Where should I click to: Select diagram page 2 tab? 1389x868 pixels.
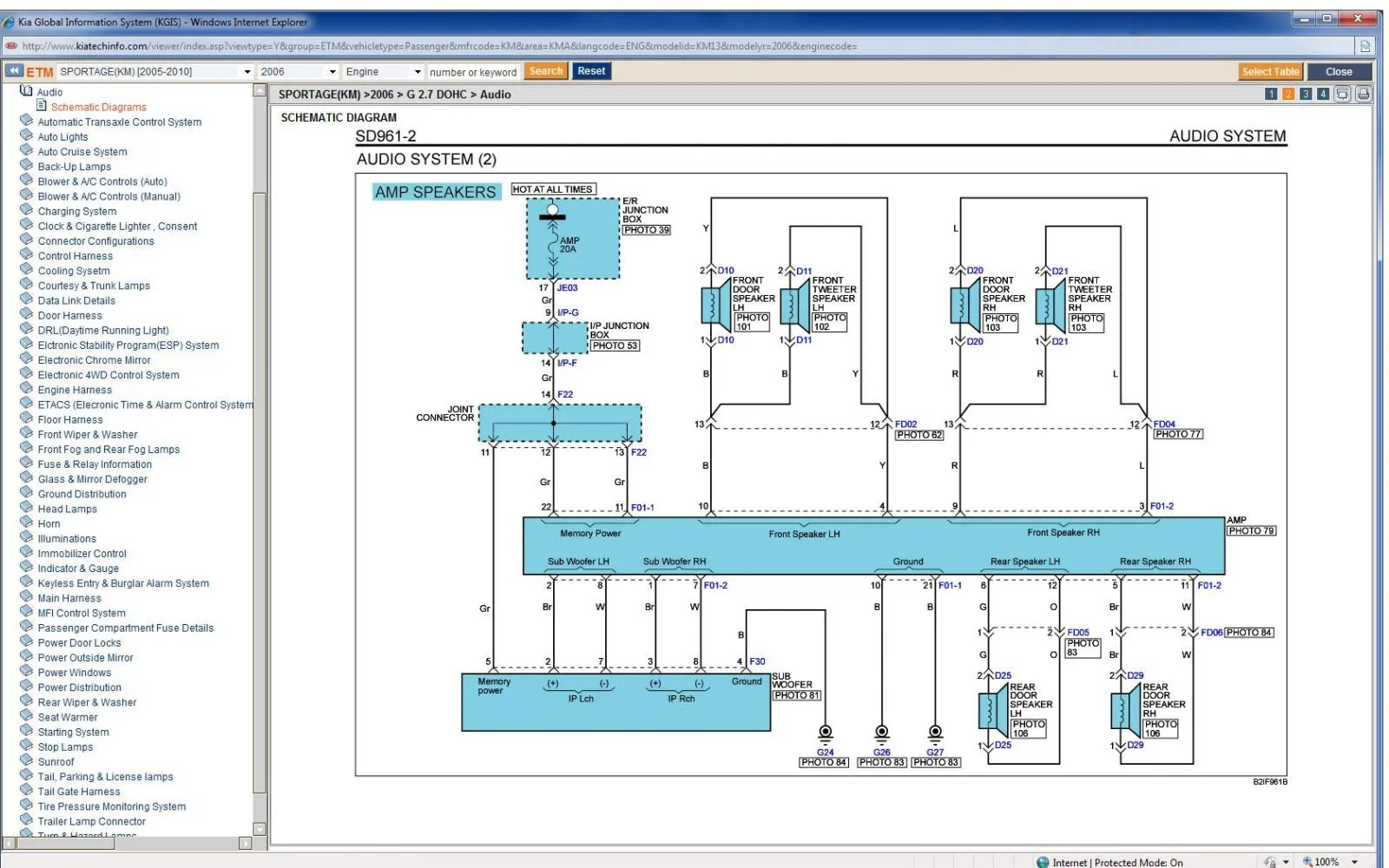[1288, 94]
